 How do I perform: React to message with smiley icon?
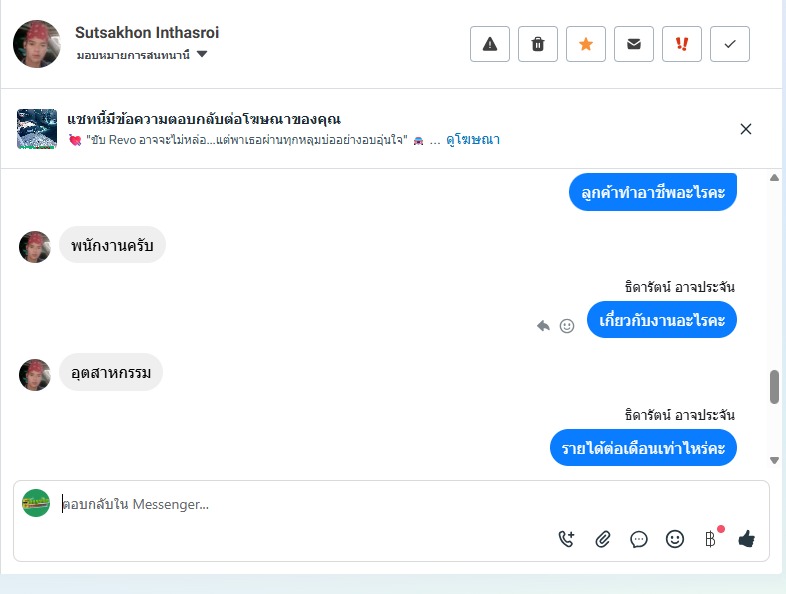pyautogui.click(x=567, y=326)
